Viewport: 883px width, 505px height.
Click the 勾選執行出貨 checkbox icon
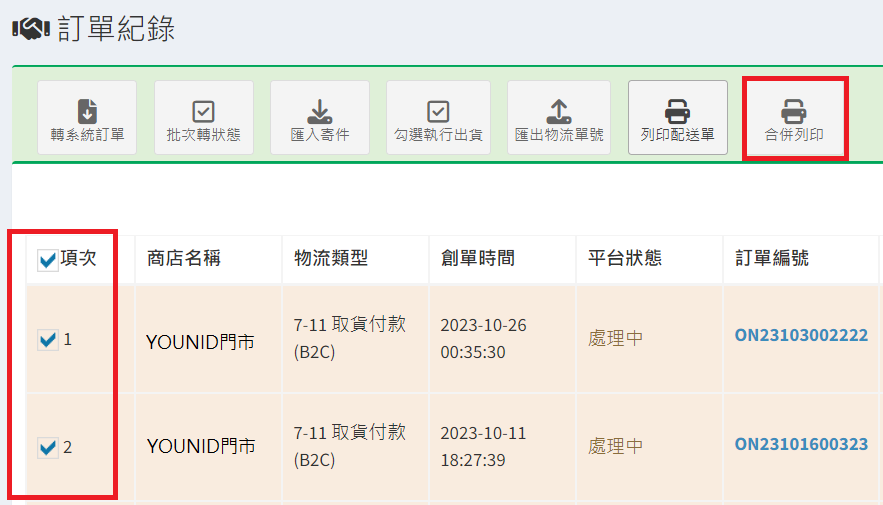click(438, 111)
